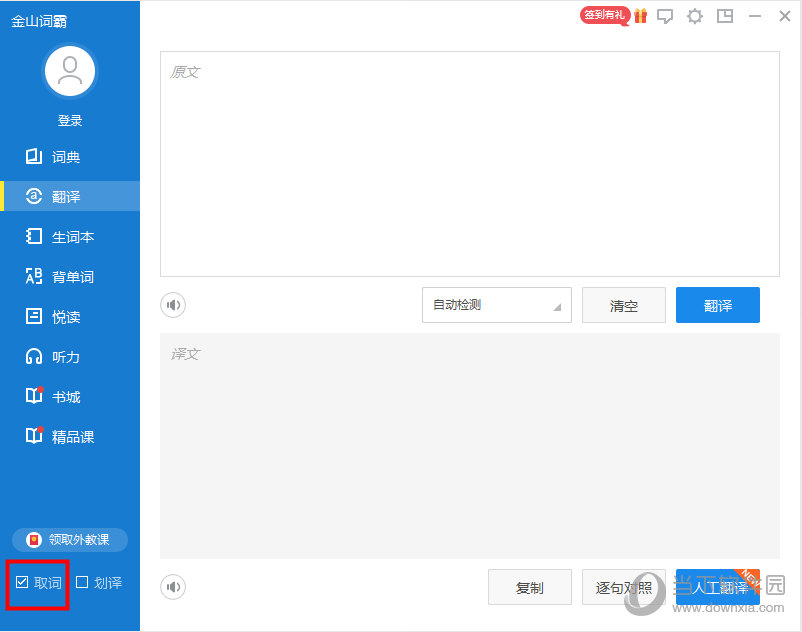The height and width of the screenshot is (632, 802).
Task: Click the 清空 clear button
Action: 623,305
